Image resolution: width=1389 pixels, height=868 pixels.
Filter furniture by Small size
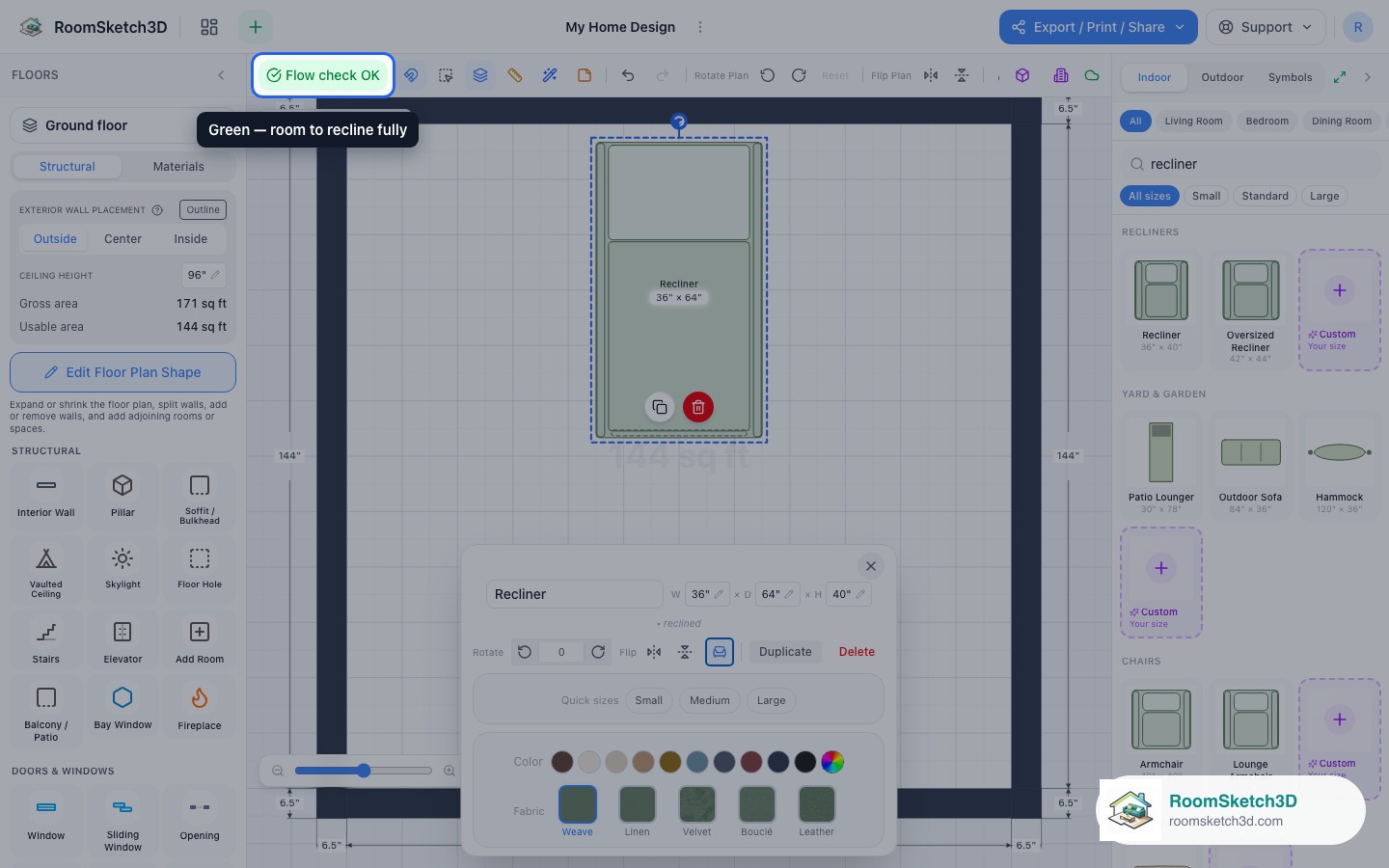point(1207,196)
